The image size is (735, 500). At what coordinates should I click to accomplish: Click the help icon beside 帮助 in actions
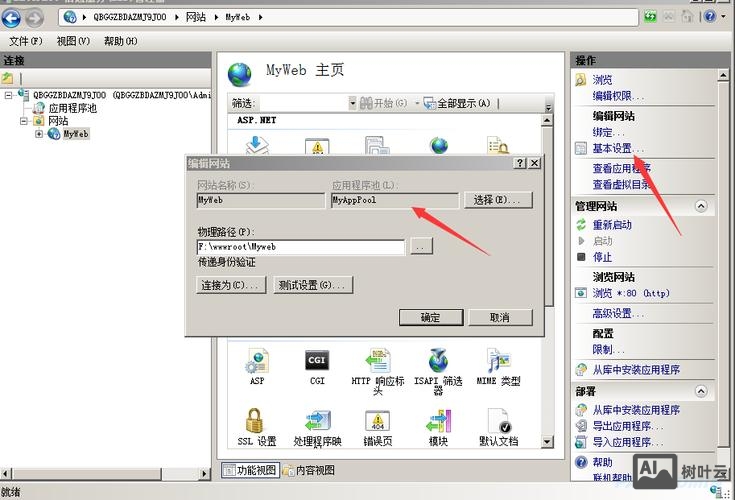pyautogui.click(x=581, y=462)
